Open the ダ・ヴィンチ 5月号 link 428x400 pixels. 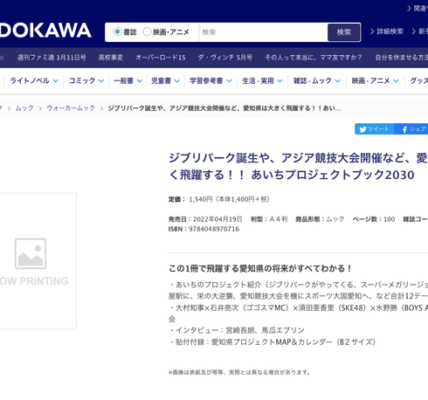(x=225, y=58)
